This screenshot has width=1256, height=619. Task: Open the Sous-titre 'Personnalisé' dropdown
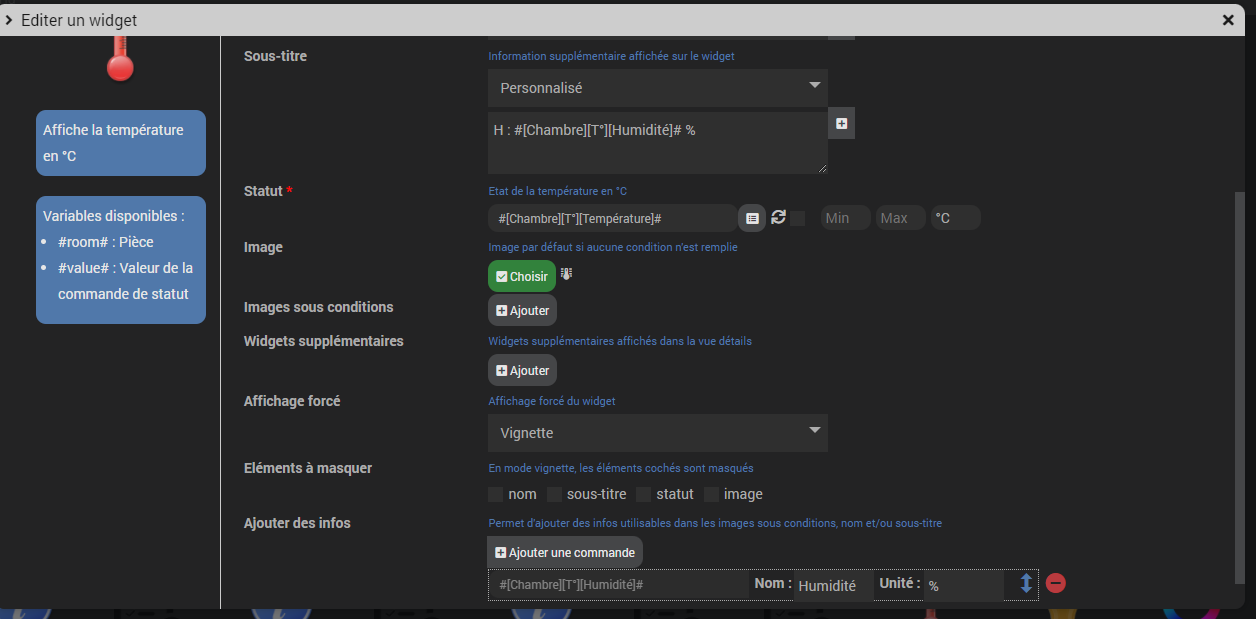coord(657,88)
